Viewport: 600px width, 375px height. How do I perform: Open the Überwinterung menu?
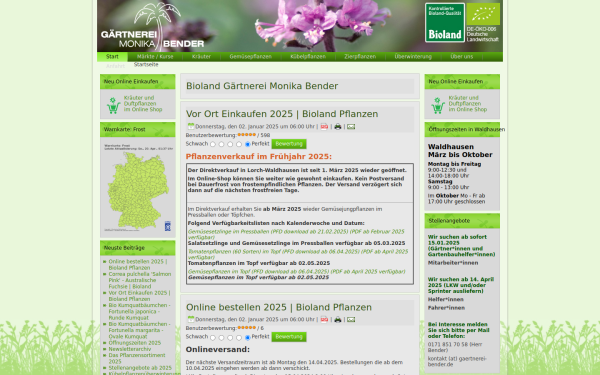pyautogui.click(x=413, y=57)
